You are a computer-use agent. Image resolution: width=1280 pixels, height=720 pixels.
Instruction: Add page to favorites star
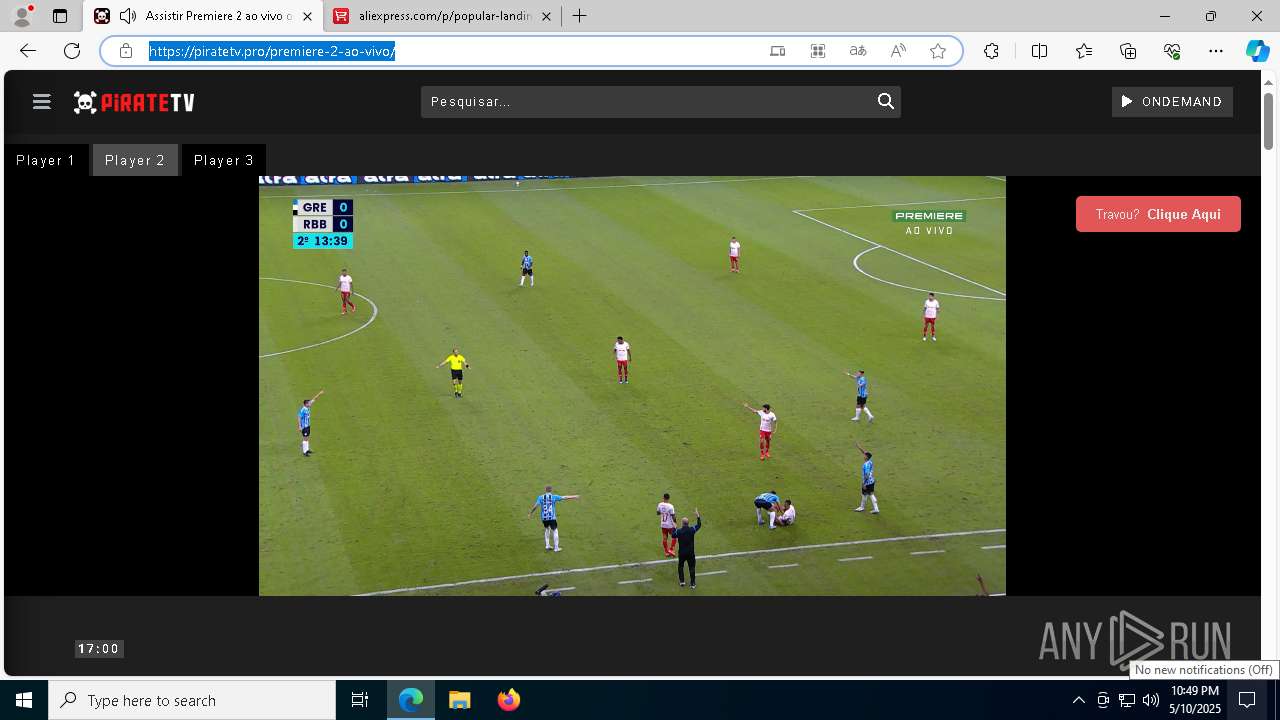938,51
